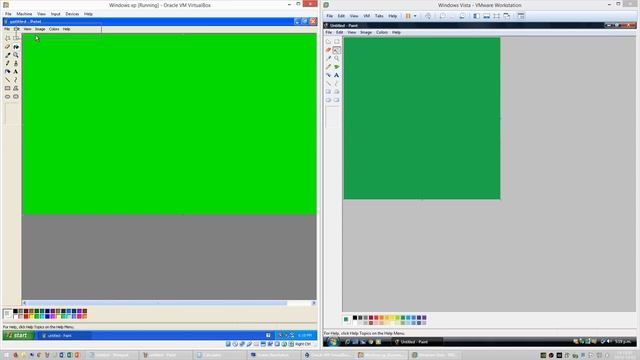Select the Rectangle tool in Vista Paint
Viewport: 640px width, 360px height.
point(328,92)
